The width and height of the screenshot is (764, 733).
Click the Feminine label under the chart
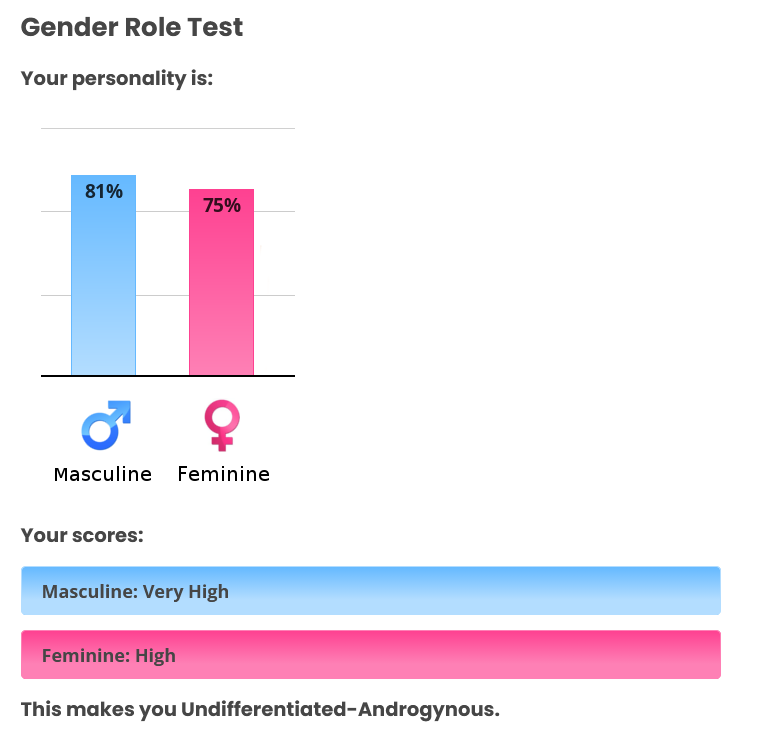[224, 474]
